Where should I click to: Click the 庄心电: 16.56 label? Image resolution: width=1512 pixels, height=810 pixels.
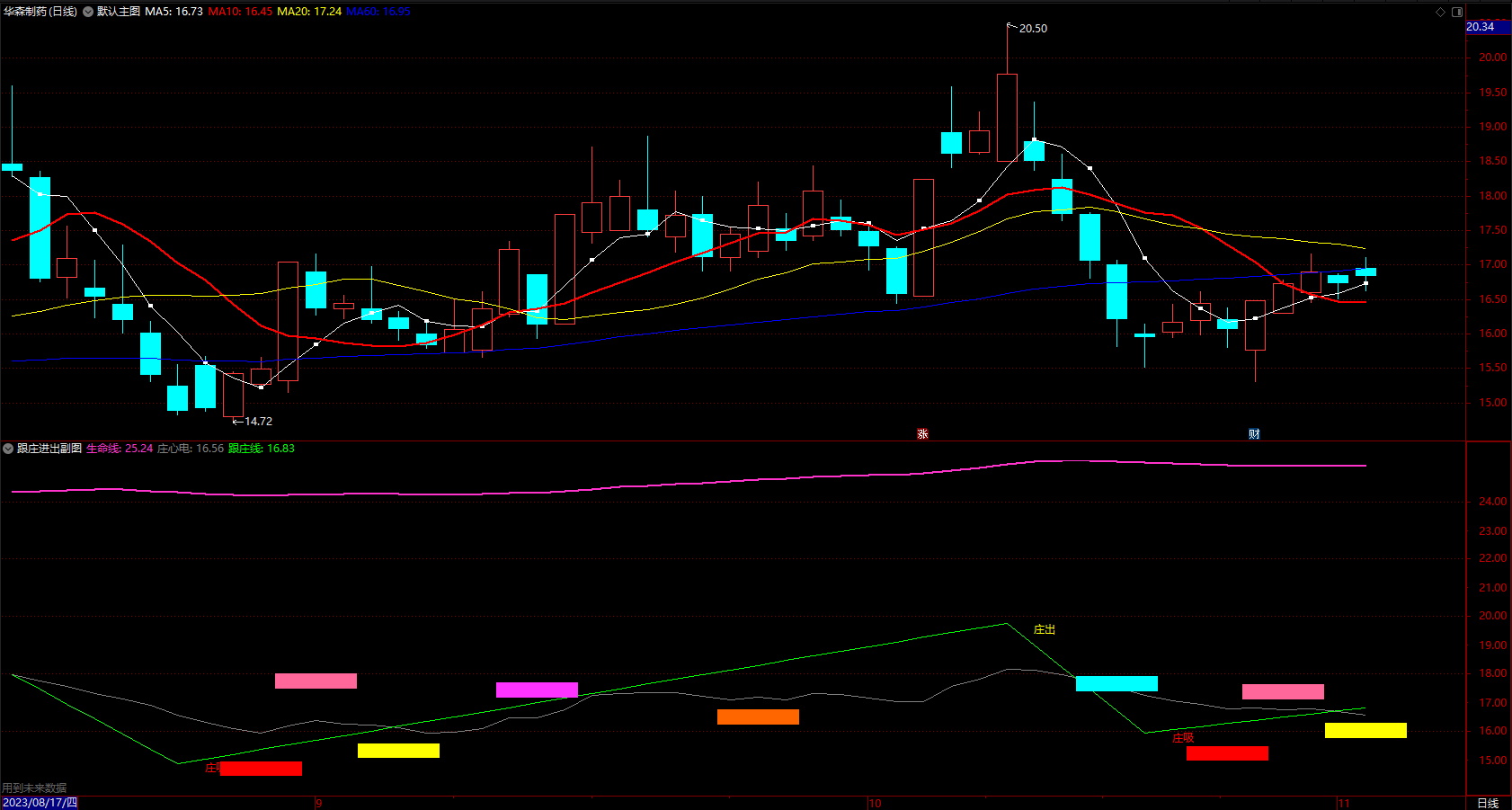click(x=191, y=449)
